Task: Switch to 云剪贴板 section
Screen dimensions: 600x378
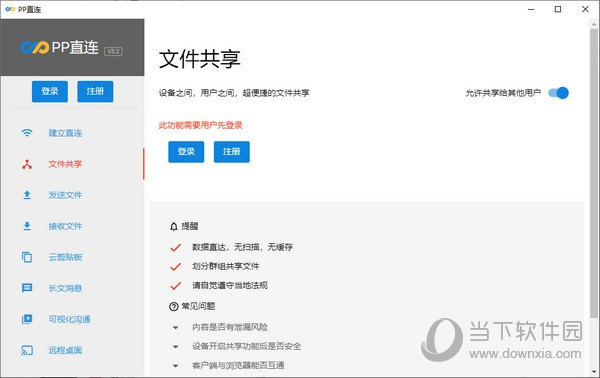Action: pos(72,257)
